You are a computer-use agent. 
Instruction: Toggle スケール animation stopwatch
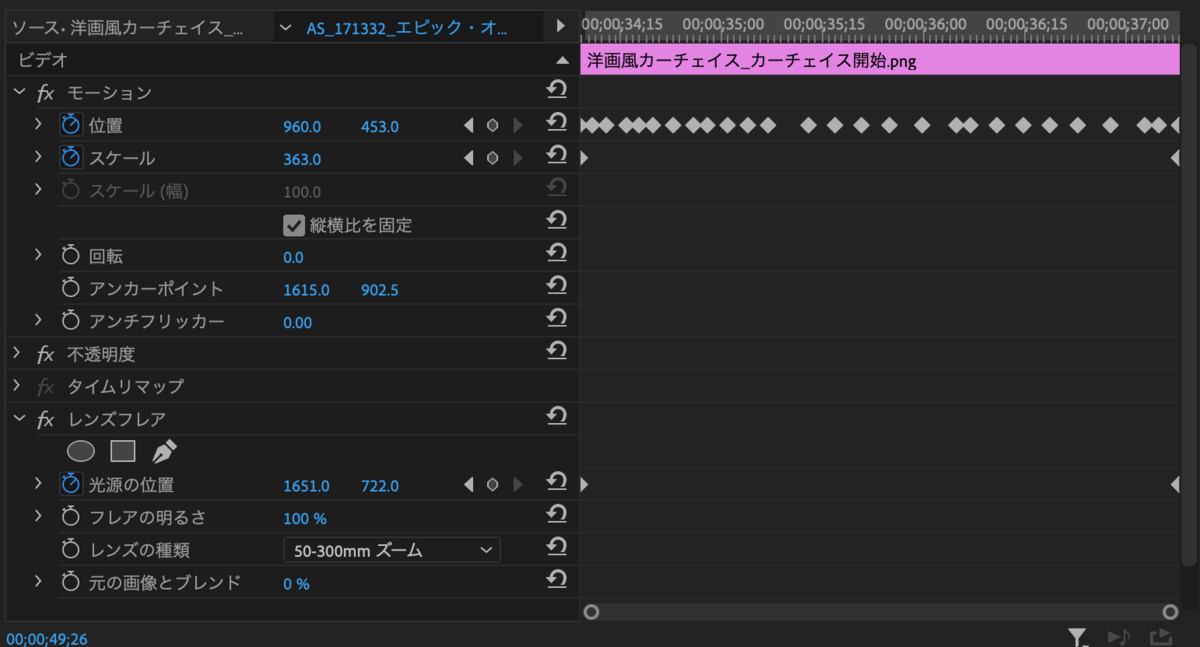point(70,157)
